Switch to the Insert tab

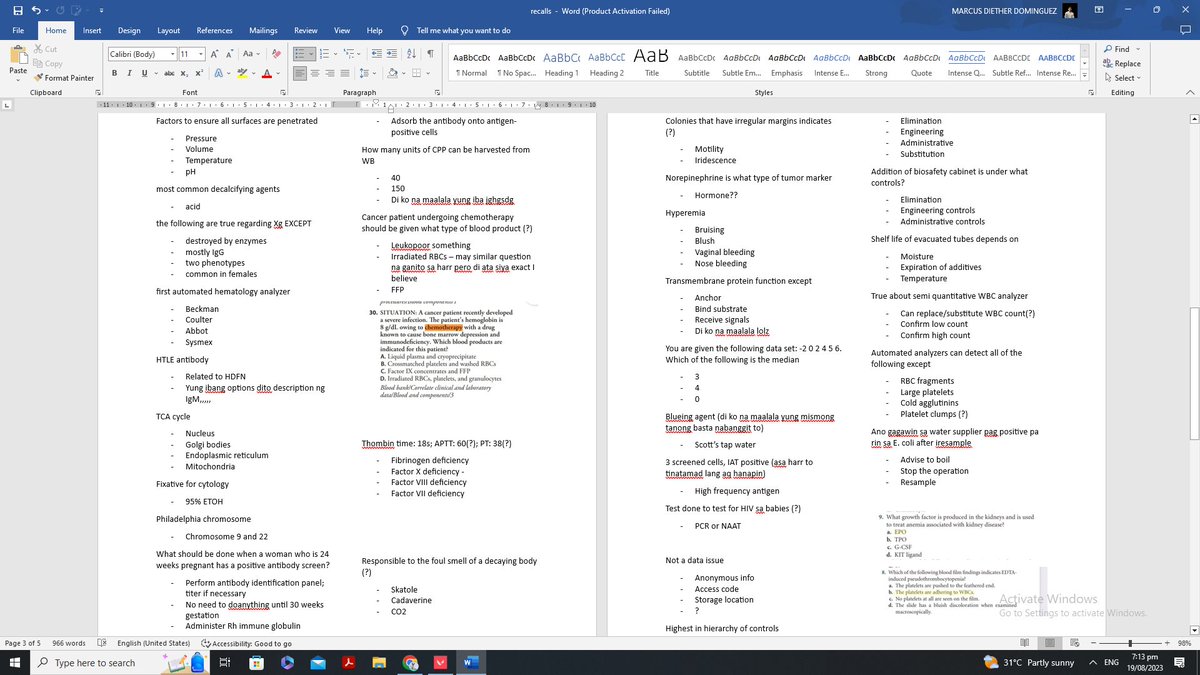pos(91,31)
